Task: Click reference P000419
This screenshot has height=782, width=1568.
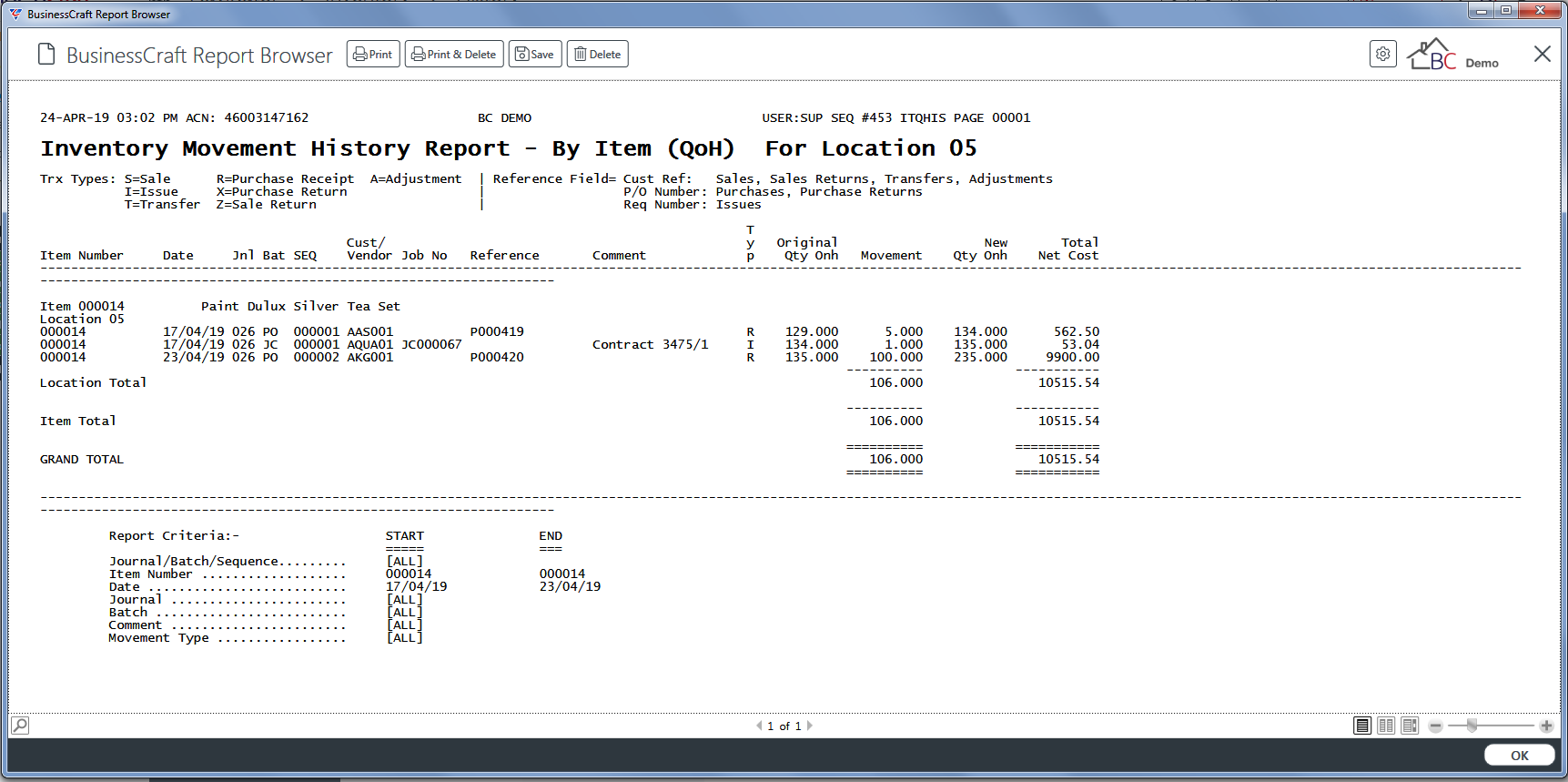Action: (x=497, y=331)
